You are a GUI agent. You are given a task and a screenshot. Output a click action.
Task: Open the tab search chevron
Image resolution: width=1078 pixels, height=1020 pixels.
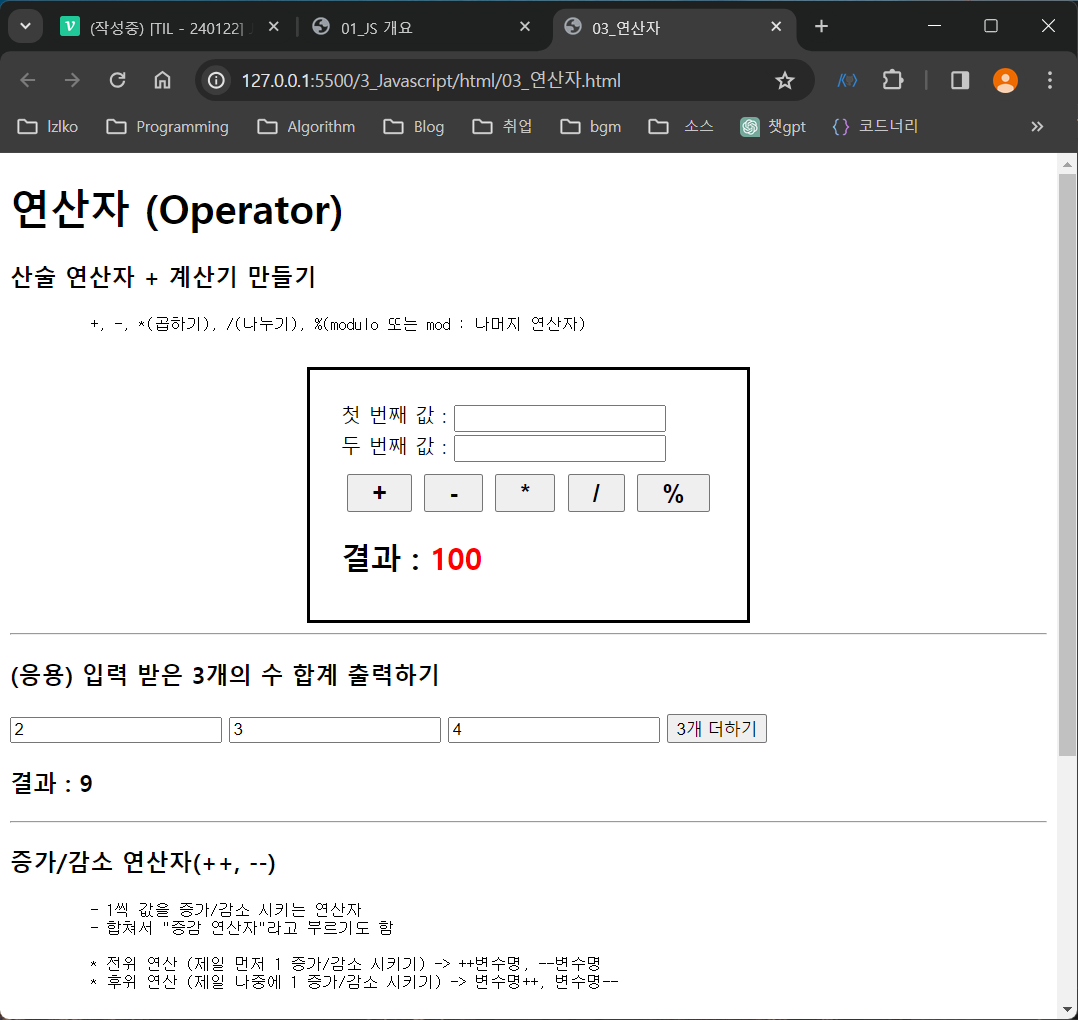pos(24,25)
